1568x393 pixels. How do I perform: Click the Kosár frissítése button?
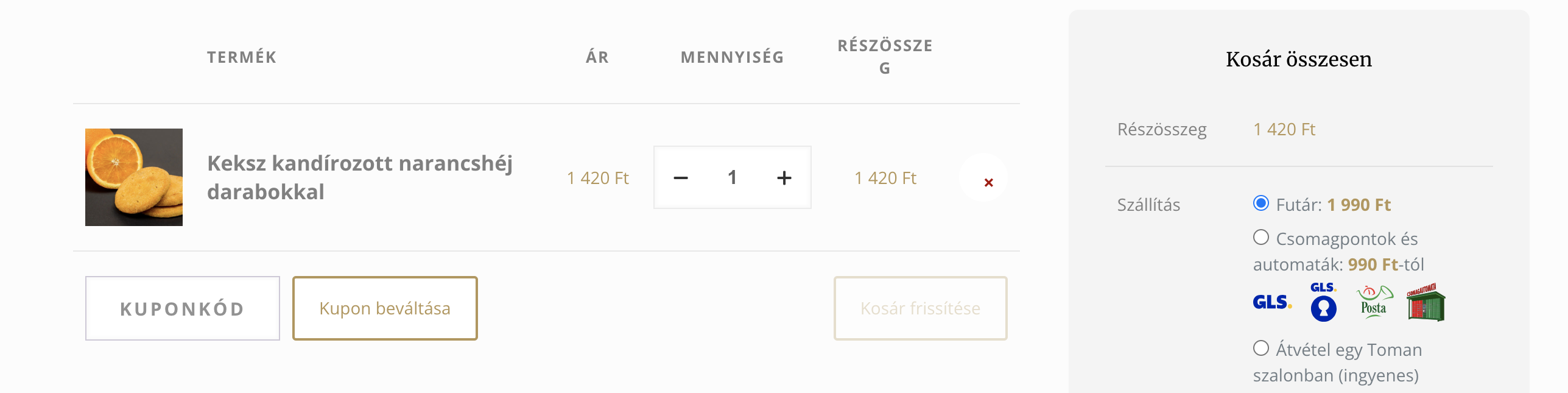pyautogui.click(x=920, y=308)
